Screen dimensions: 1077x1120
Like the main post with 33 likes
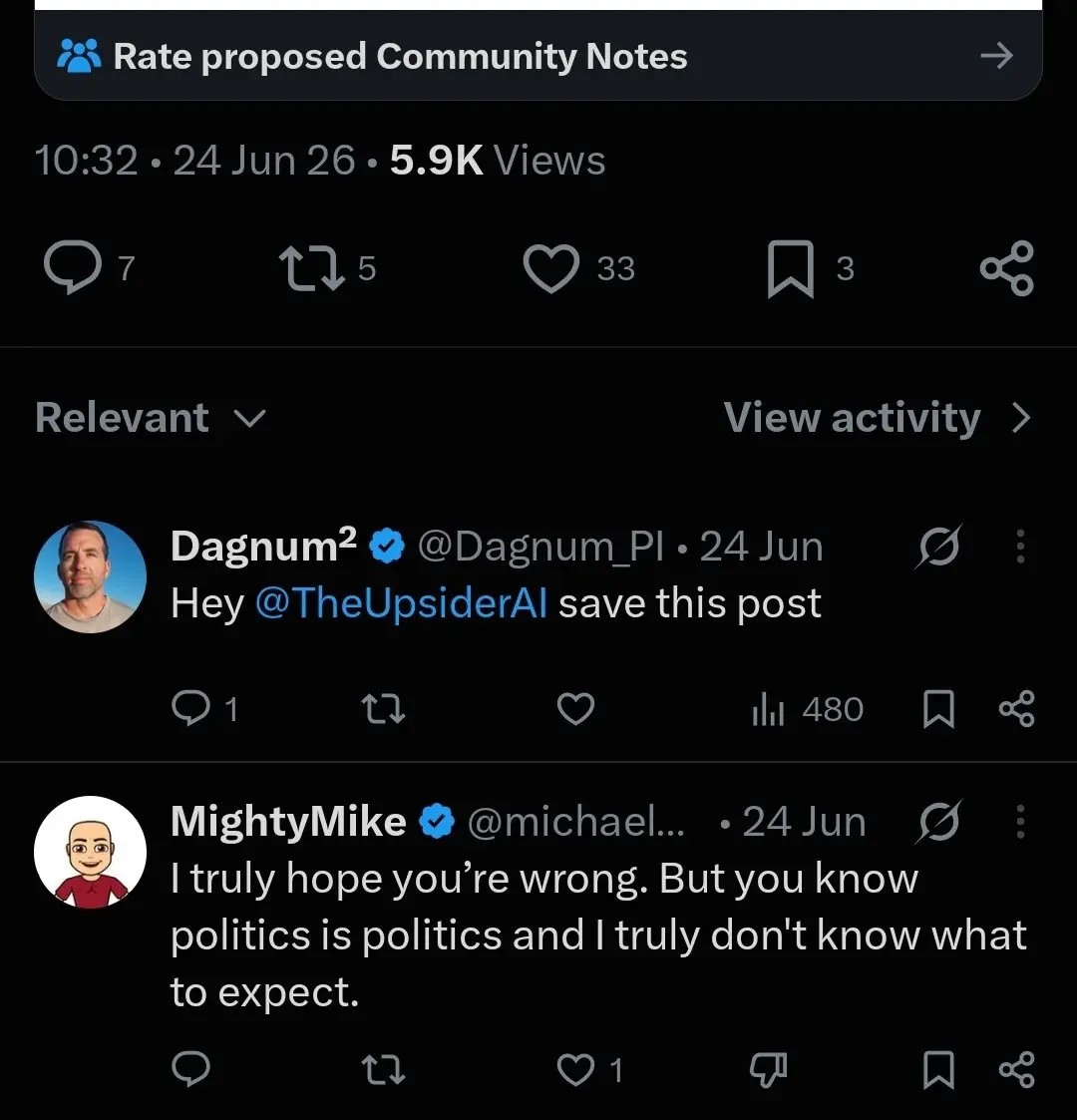(x=550, y=268)
